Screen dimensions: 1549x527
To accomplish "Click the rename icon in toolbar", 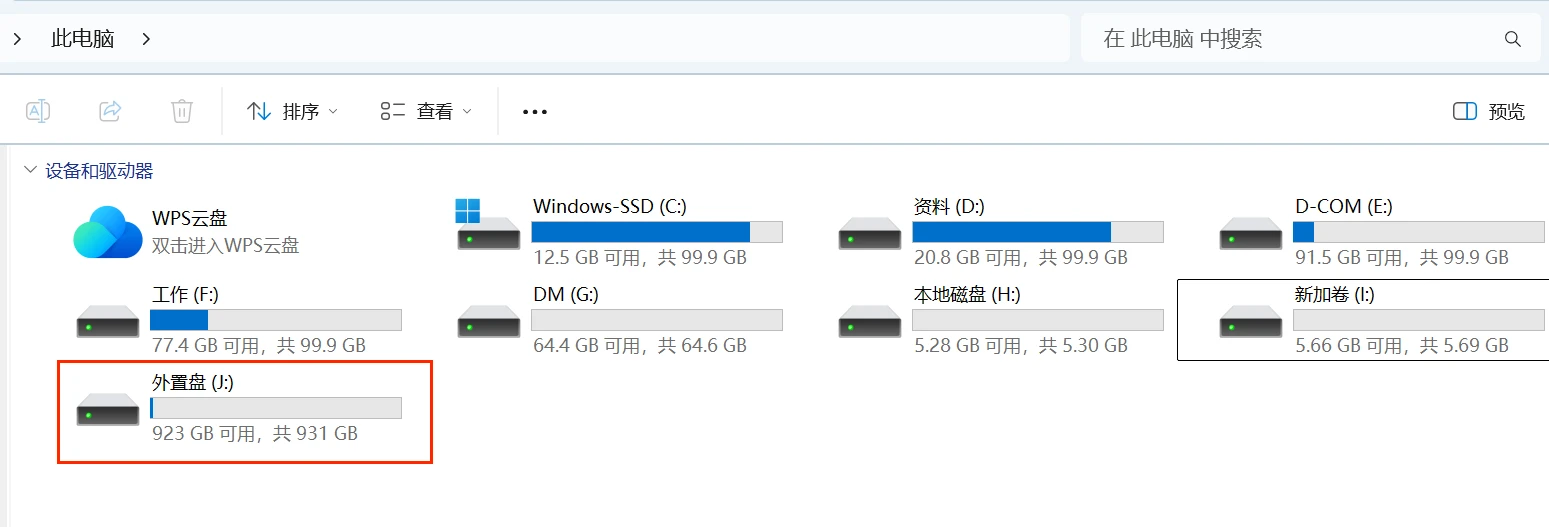I will point(38,111).
